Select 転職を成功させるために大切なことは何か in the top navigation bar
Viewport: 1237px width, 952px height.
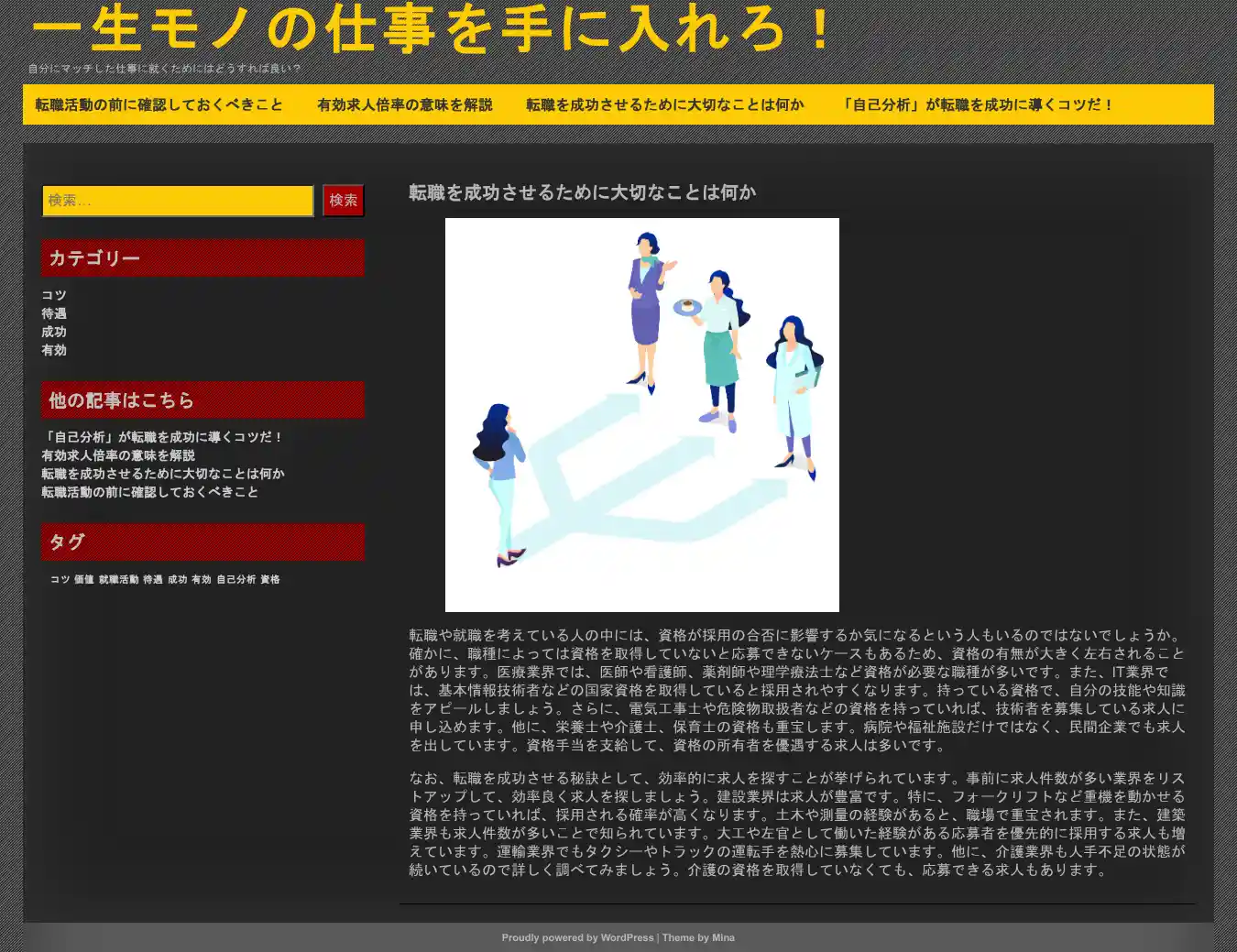[664, 104]
